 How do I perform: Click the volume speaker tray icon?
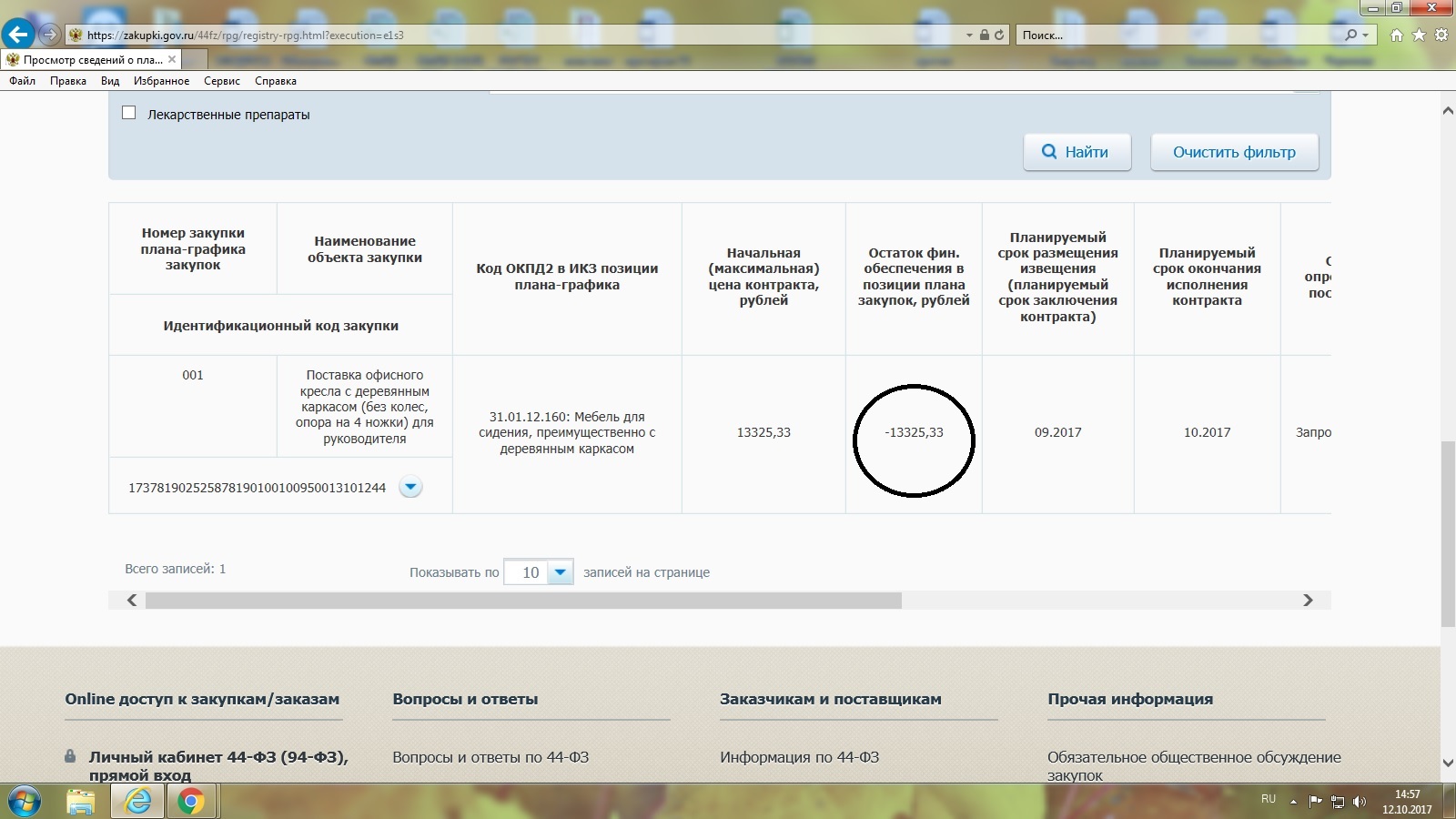[1360, 802]
